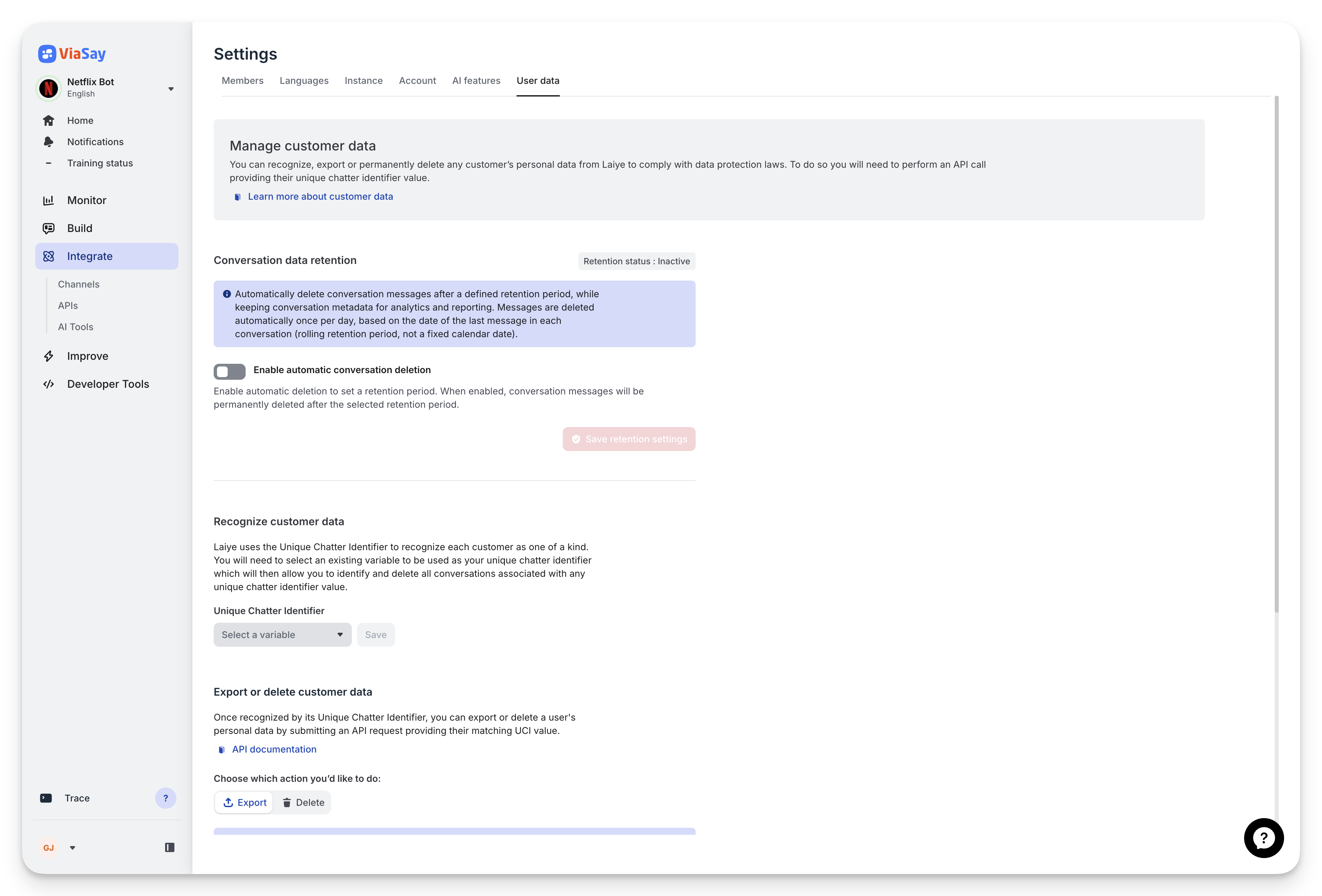Open help using the question mark bubble
Viewport: 1322px width, 896px height.
point(1264,838)
